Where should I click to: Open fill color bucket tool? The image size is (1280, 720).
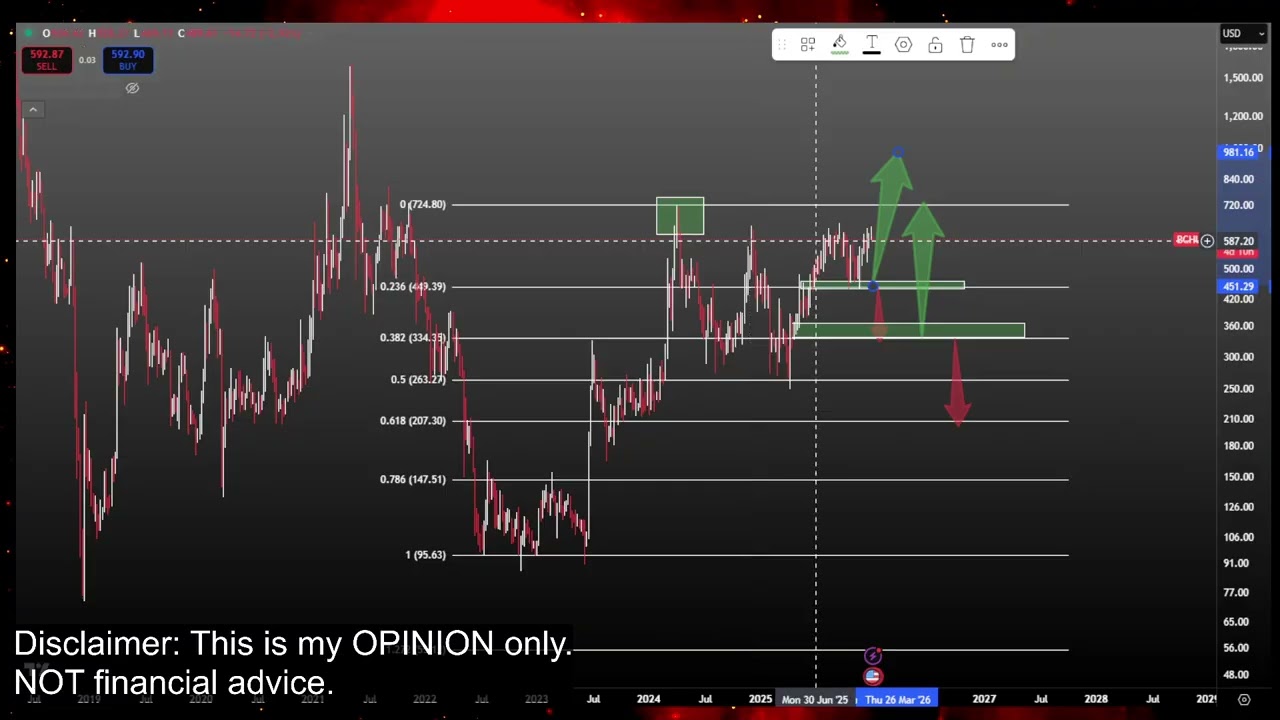840,44
